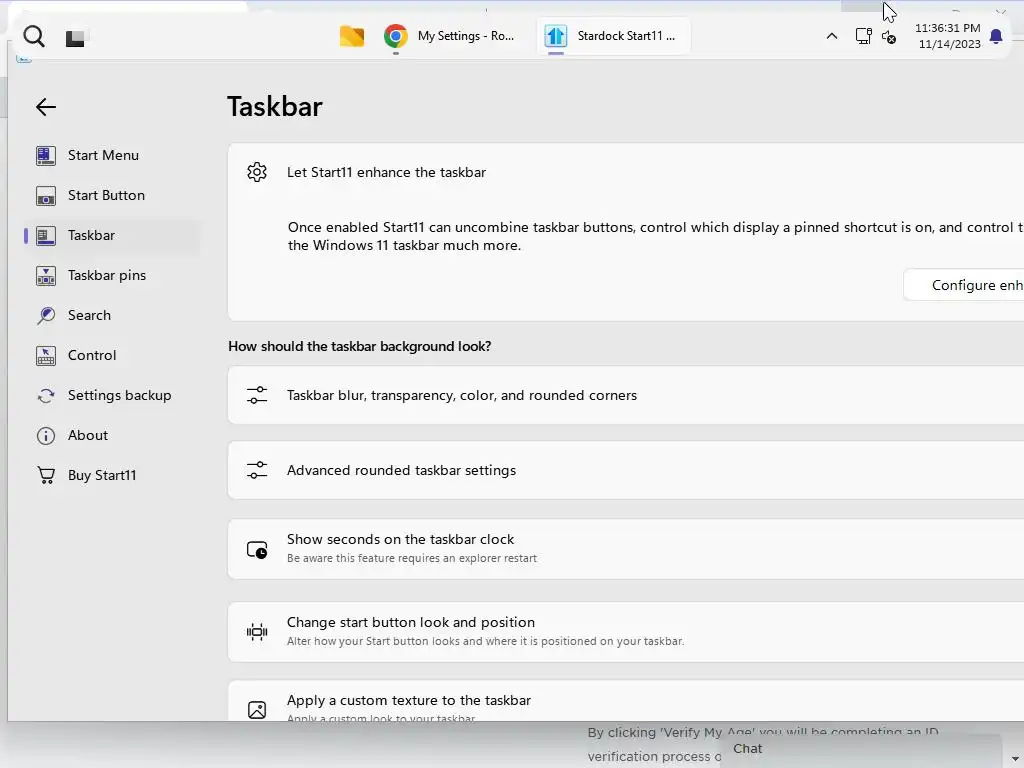Open Taskbar blur, transparency, color settings
The image size is (1024, 768).
(626, 395)
